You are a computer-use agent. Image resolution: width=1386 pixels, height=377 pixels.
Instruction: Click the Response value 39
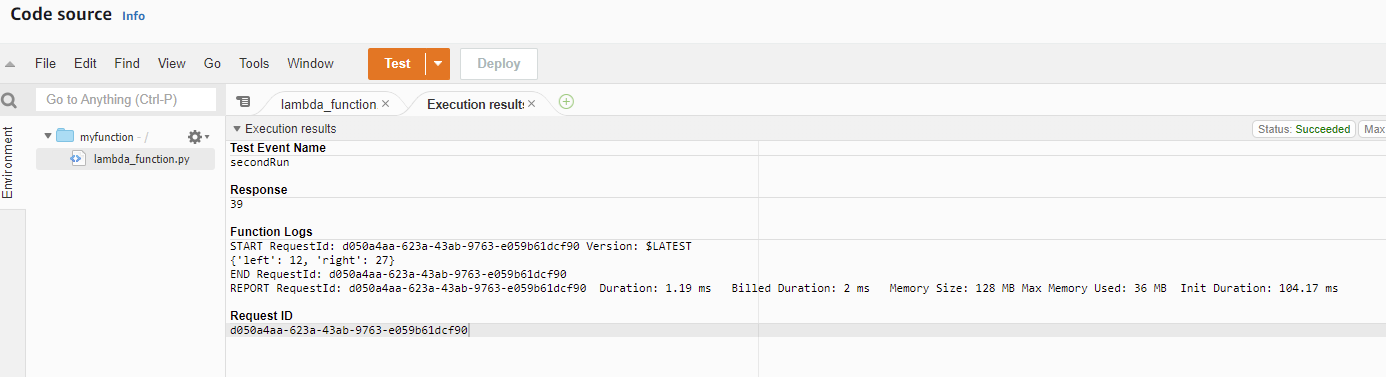point(237,204)
